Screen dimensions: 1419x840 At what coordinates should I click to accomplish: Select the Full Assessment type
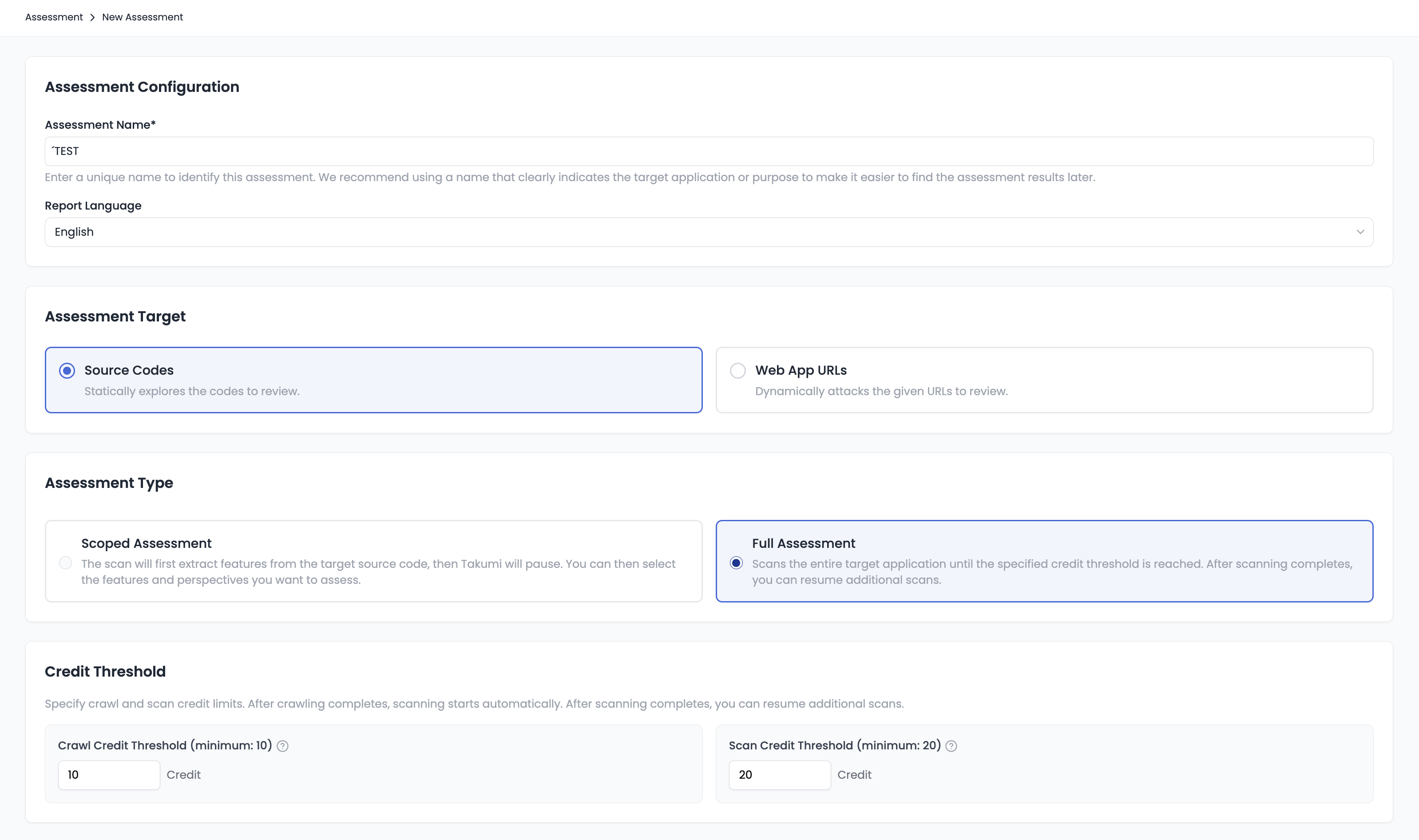pos(737,563)
